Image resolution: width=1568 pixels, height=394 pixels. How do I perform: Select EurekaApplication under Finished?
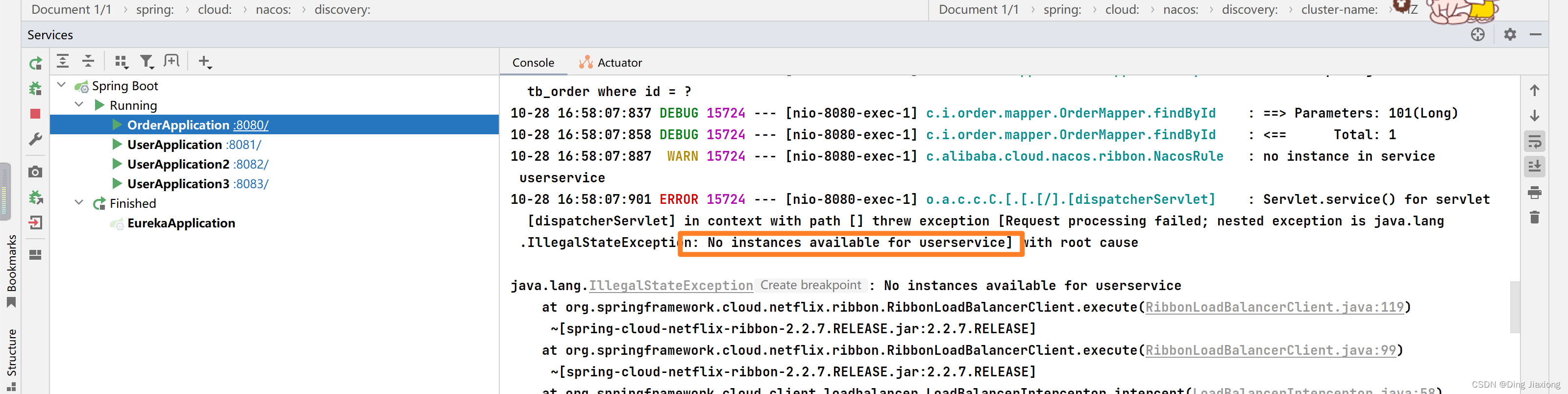point(274,223)
